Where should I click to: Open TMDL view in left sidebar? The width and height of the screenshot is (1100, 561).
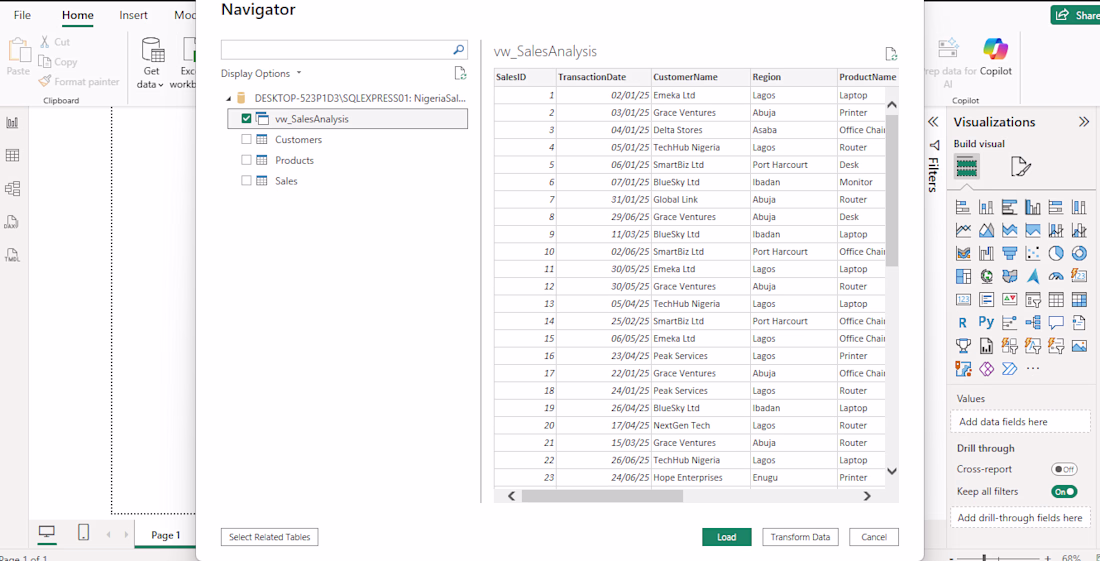[x=12, y=255]
